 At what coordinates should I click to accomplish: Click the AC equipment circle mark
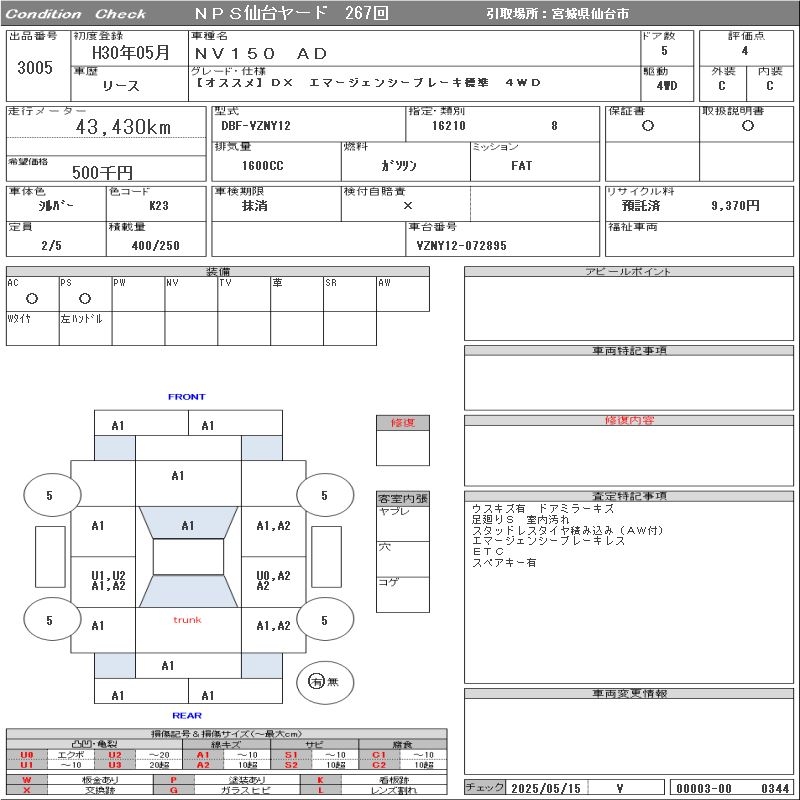click(x=31, y=298)
